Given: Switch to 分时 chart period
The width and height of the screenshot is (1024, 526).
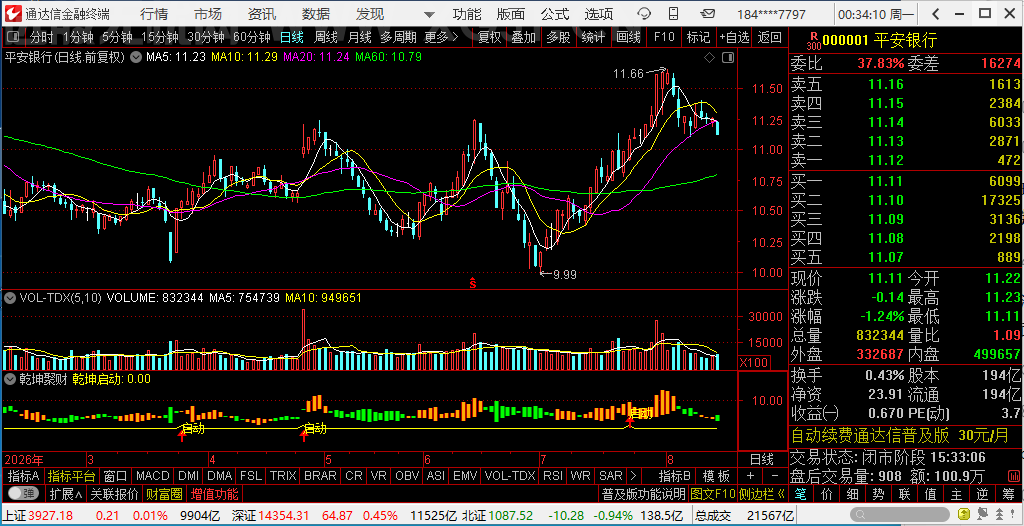Looking at the screenshot, I should pyautogui.click(x=42, y=37).
